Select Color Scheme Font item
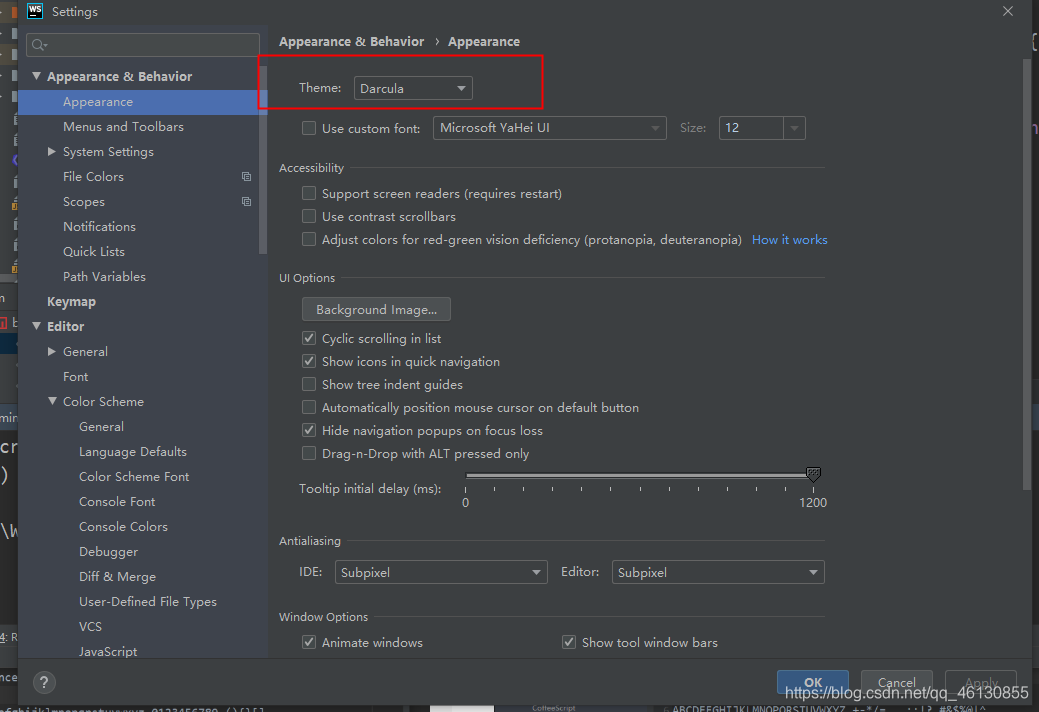The image size is (1039, 712). click(x=134, y=477)
